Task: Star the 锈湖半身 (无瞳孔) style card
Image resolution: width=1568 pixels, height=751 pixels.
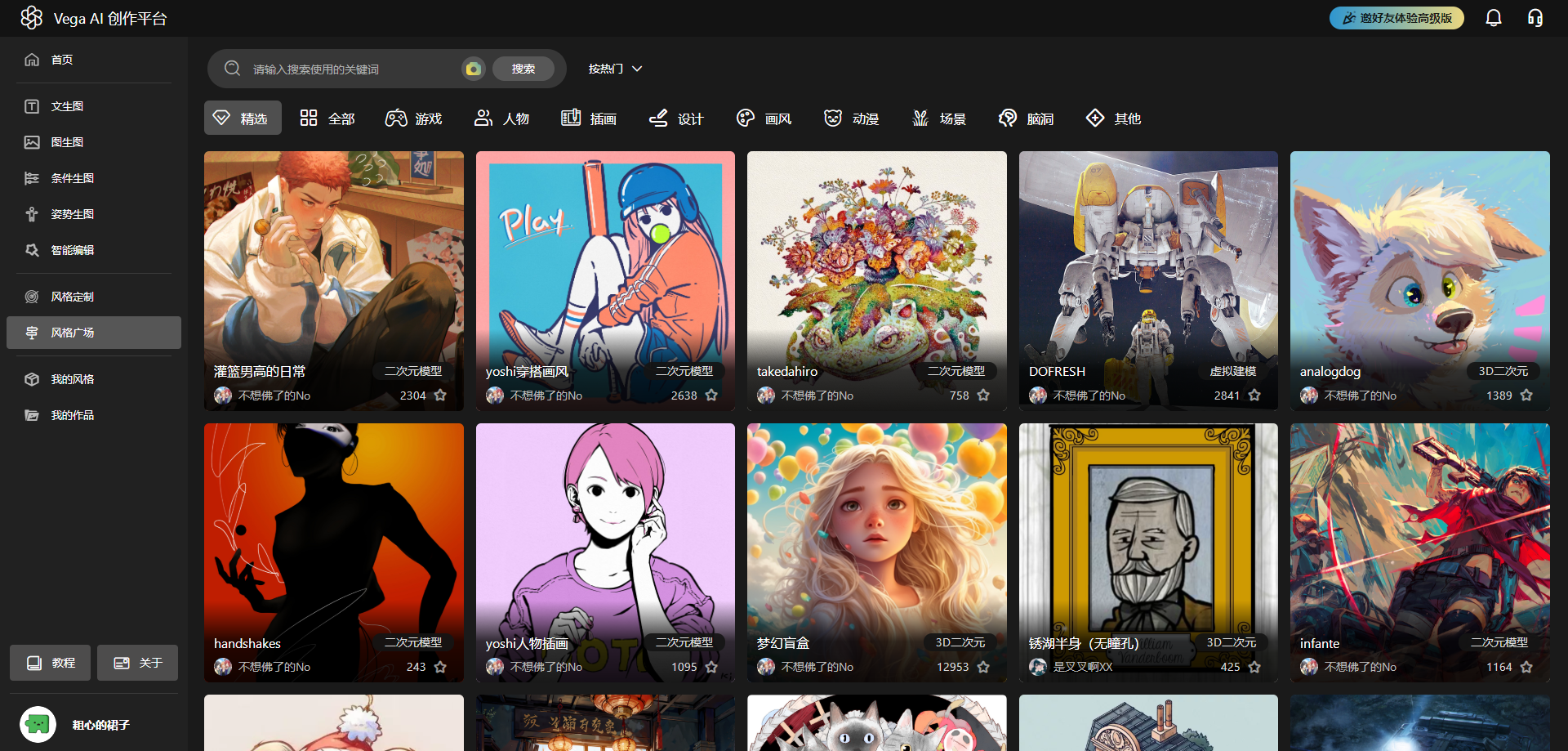Action: coord(1254,667)
